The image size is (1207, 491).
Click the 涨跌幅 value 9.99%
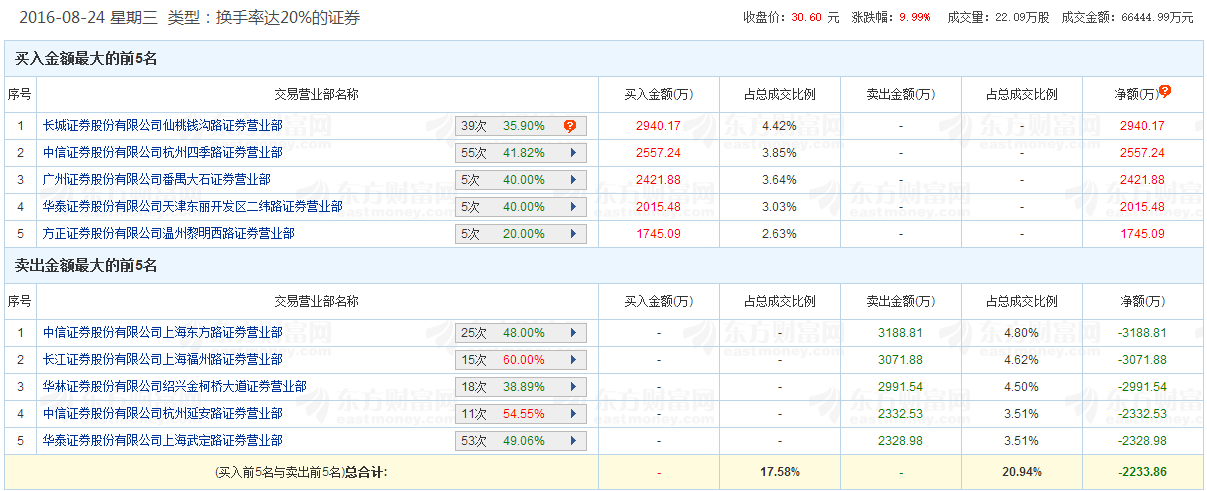914,17
